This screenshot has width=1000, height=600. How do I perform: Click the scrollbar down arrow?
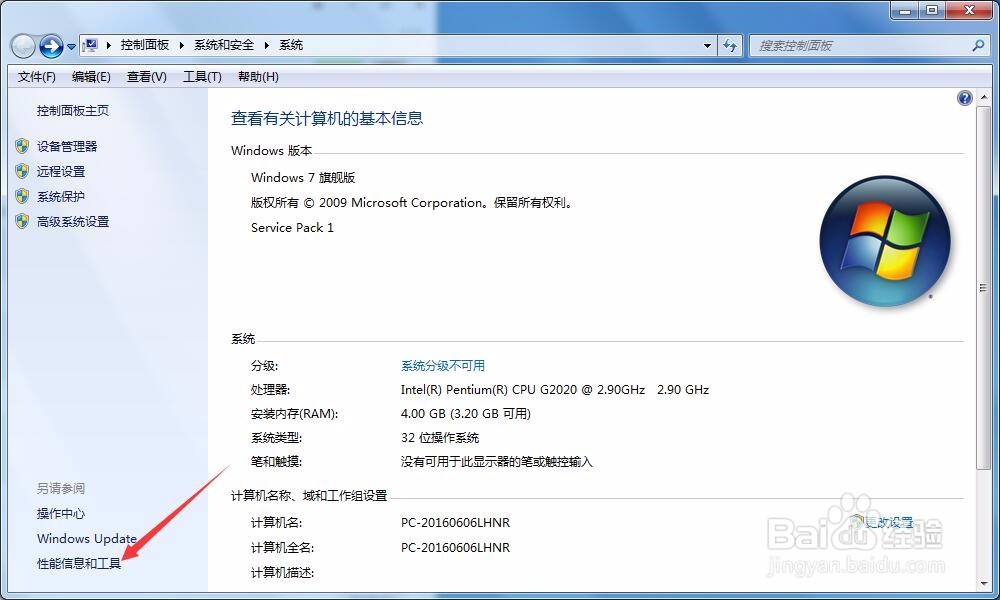(x=983, y=583)
